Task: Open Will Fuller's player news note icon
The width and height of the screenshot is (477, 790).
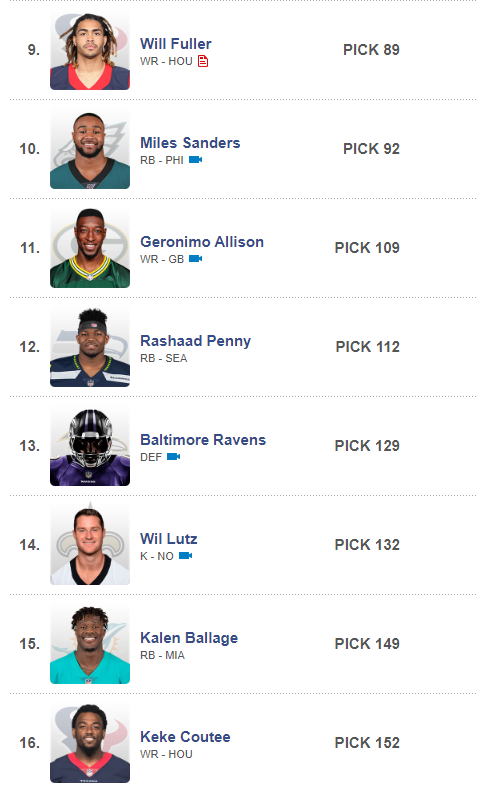Action: tap(203, 61)
